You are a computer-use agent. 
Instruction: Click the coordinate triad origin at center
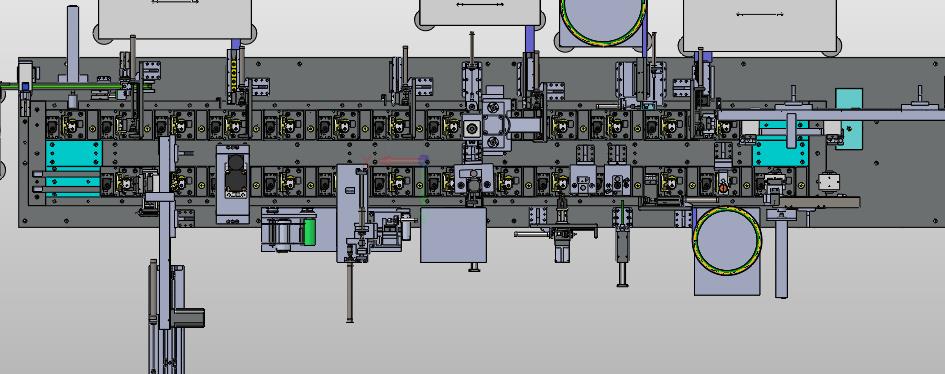click(424, 160)
